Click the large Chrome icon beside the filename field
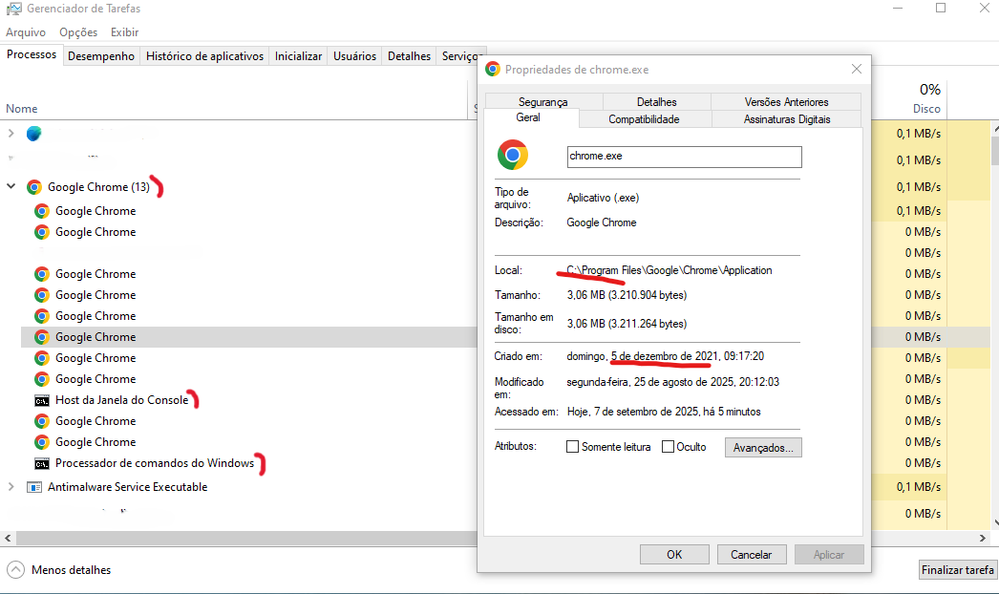Screen dimensions: 999x594 pyautogui.click(x=513, y=155)
